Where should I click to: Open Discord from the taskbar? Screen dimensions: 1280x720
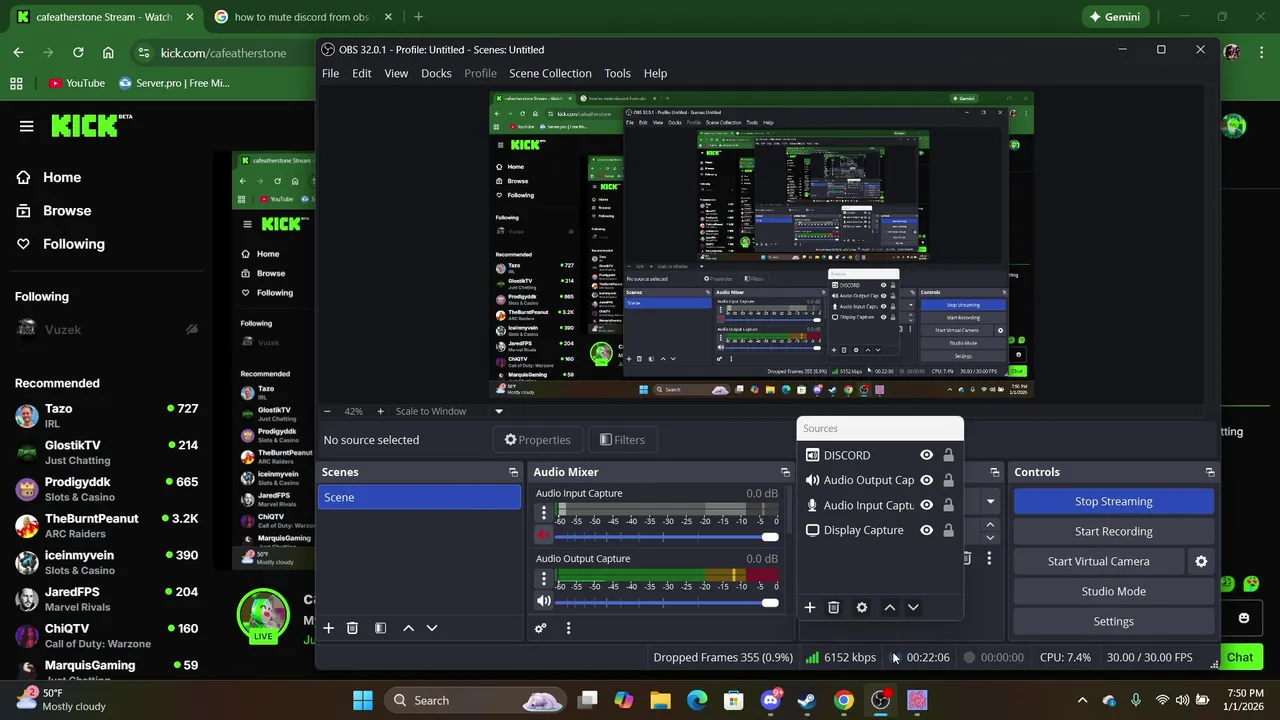[x=771, y=700]
